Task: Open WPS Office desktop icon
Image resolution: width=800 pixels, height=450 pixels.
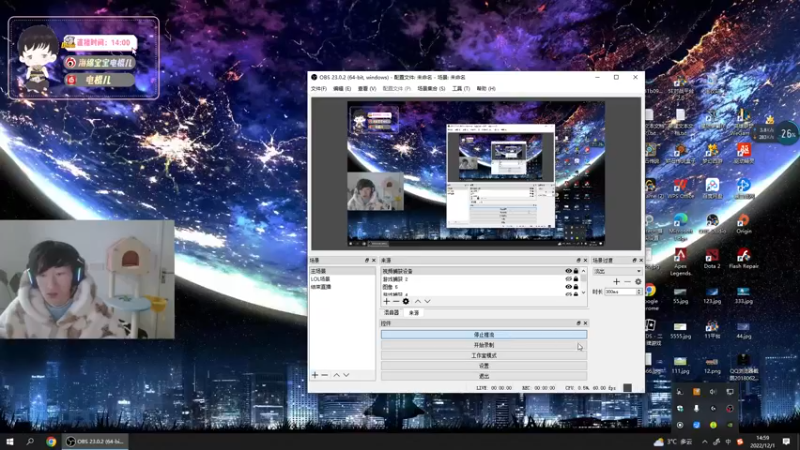Action: pos(681,188)
